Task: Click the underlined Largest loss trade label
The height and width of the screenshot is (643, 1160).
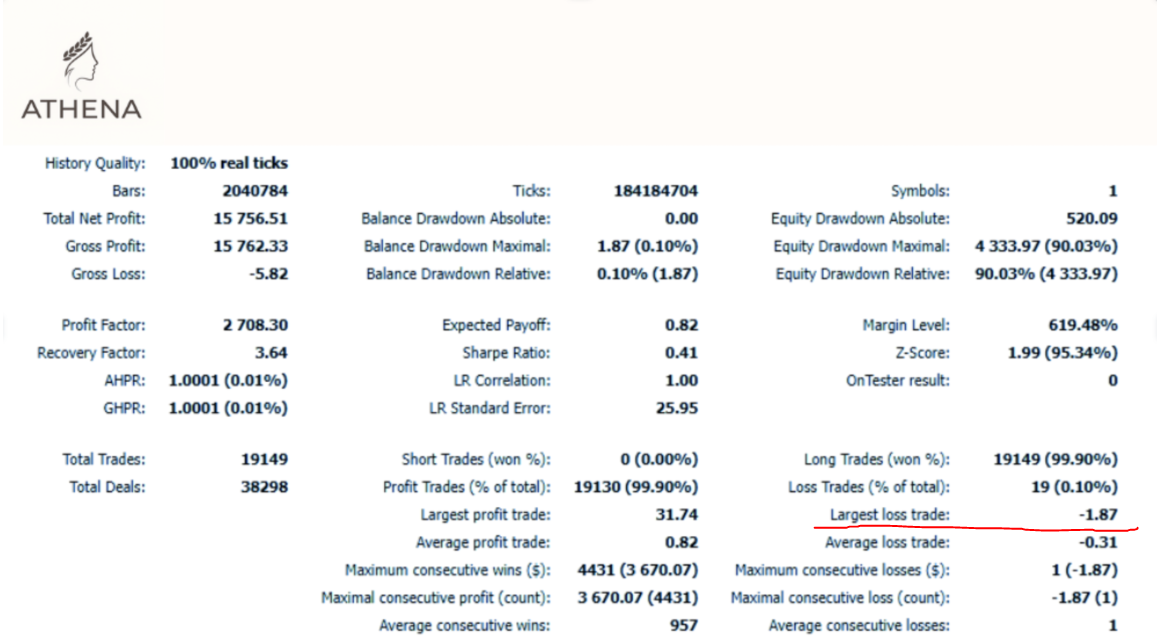Action: [889, 515]
